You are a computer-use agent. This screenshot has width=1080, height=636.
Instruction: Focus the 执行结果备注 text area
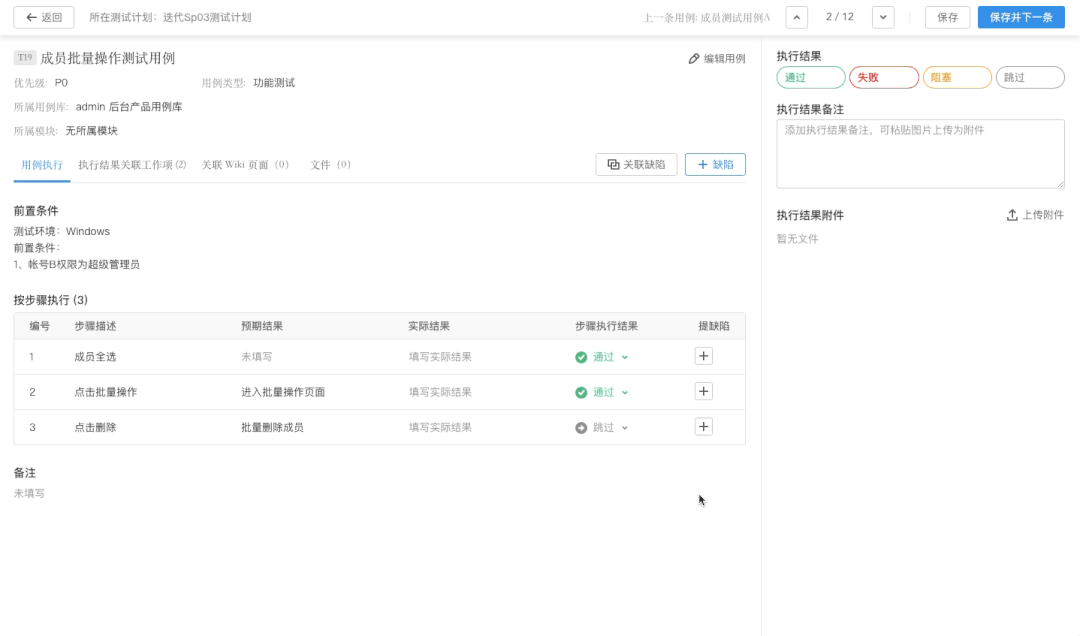[920, 154]
